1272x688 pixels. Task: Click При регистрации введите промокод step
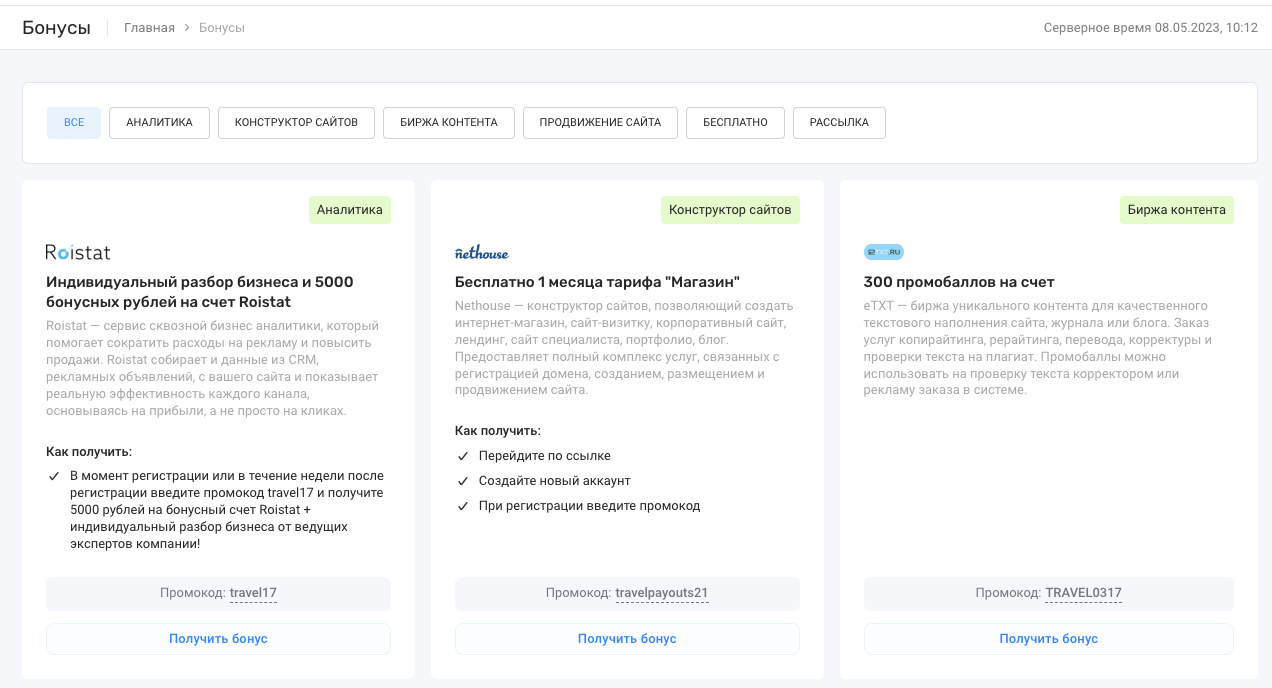[590, 506]
